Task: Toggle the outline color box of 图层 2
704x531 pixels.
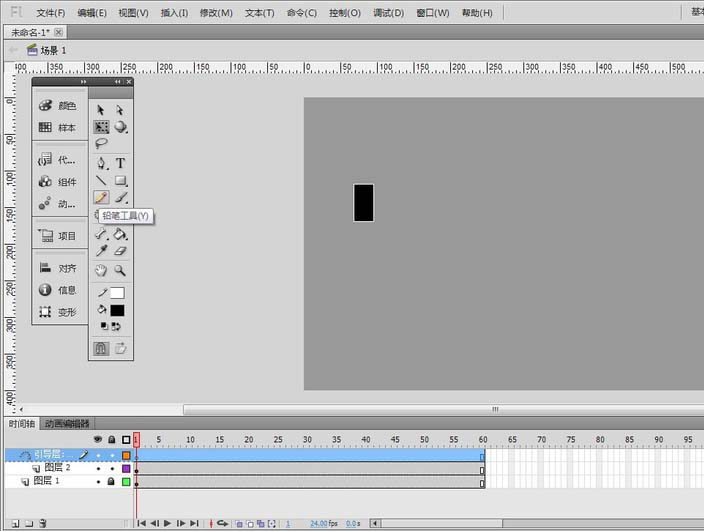Action: click(x=126, y=468)
